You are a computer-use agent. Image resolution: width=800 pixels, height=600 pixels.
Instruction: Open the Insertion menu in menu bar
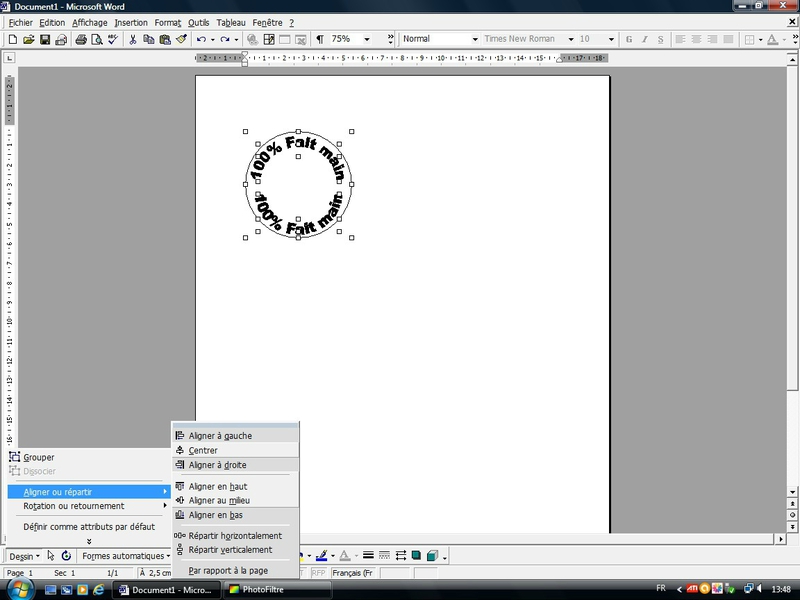pyautogui.click(x=130, y=22)
